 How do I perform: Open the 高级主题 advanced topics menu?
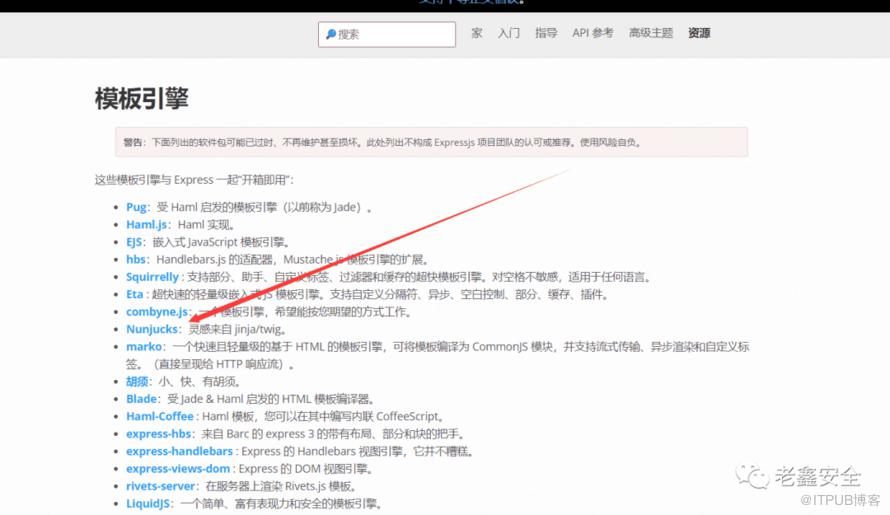[651, 33]
